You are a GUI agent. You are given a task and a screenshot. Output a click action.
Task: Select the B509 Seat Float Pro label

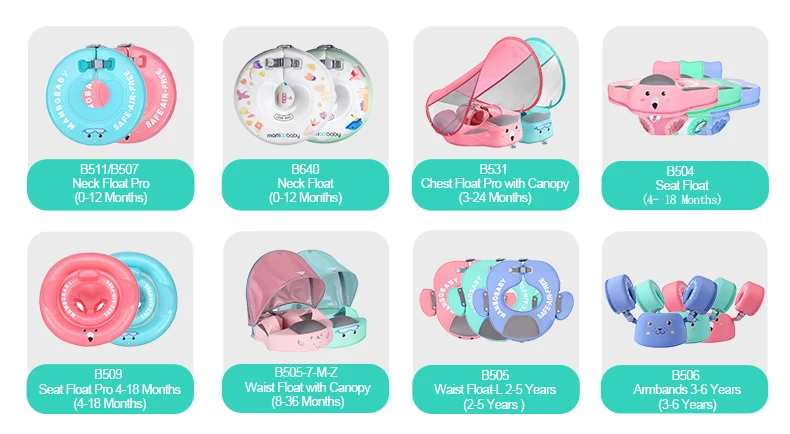[x=110, y=389]
